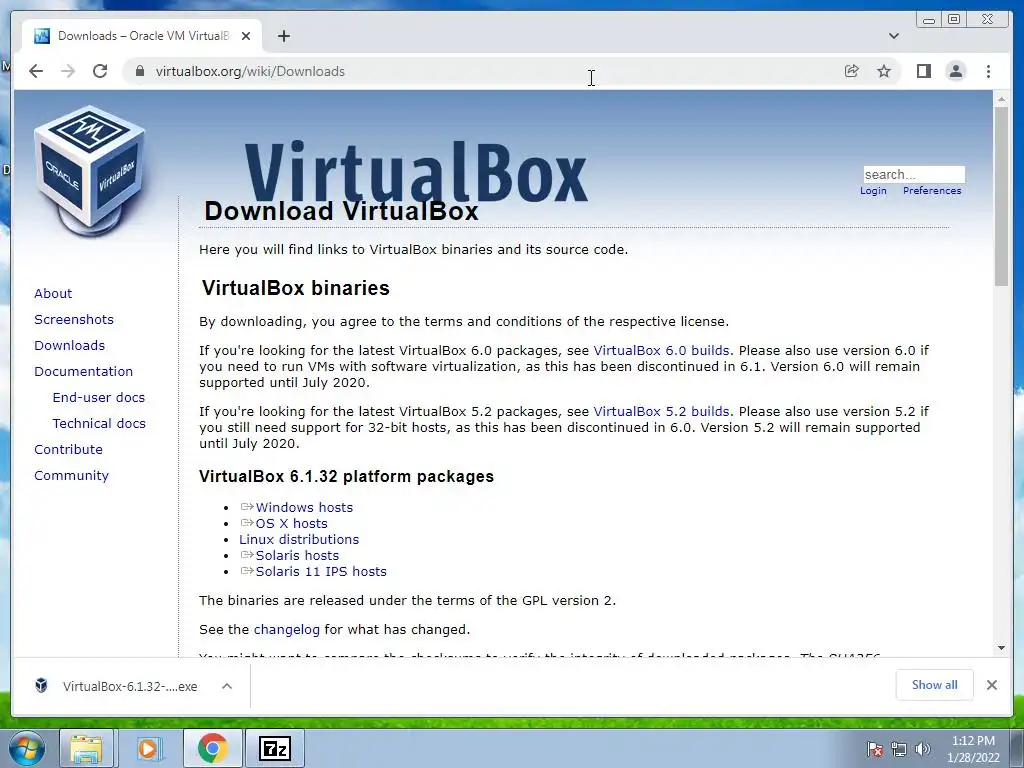
Task: Download the Solaris hosts package
Action: click(297, 556)
